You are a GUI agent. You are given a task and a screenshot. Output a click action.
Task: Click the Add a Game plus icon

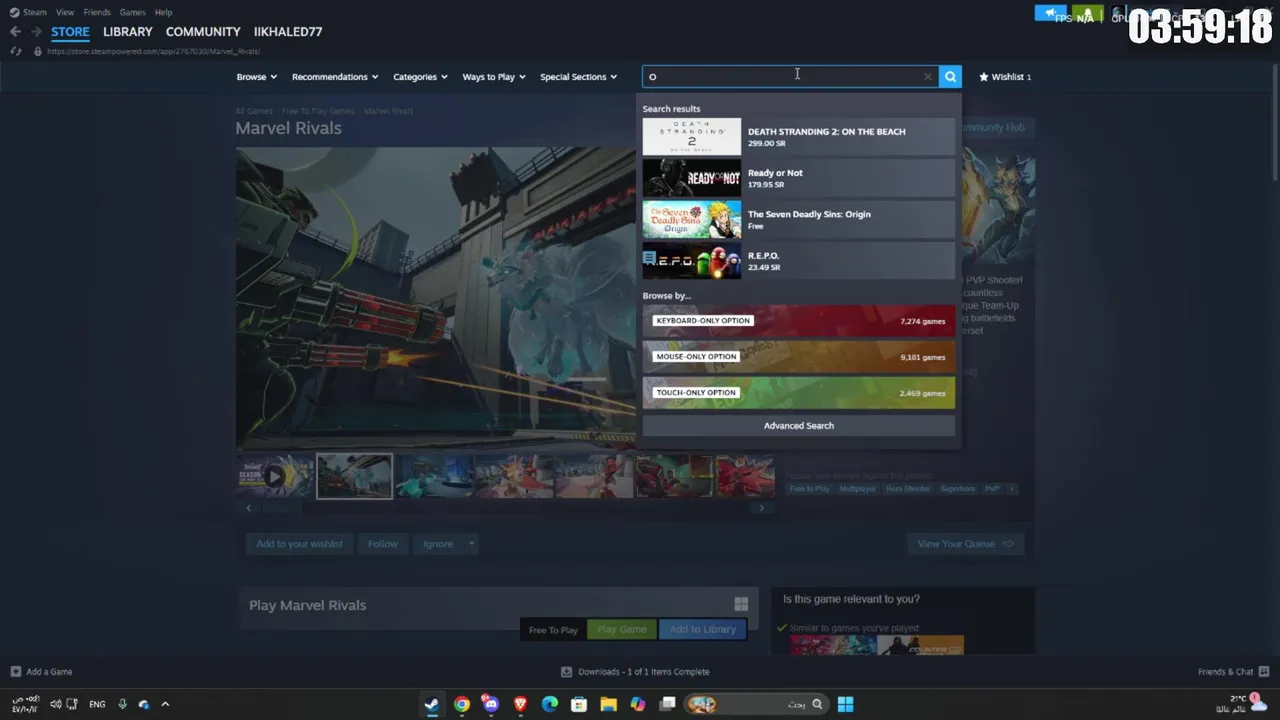(15, 672)
